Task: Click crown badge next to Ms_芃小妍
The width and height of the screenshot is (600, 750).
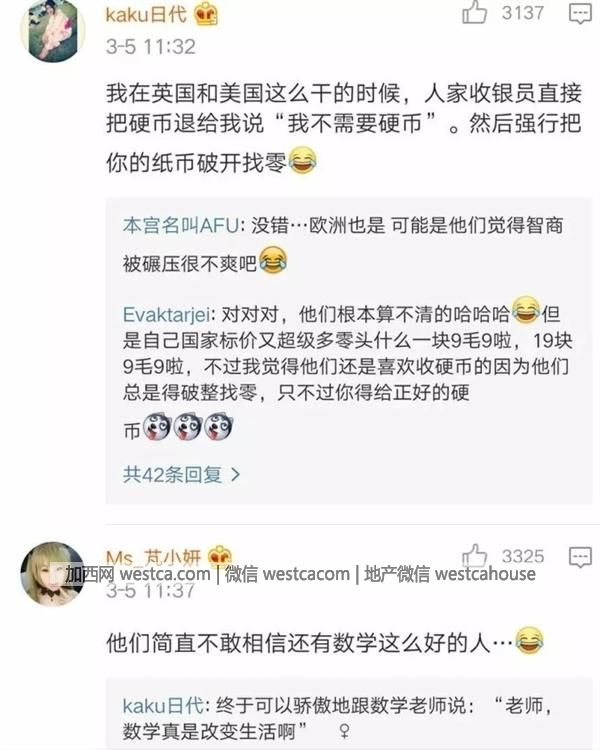Action: pos(220,556)
